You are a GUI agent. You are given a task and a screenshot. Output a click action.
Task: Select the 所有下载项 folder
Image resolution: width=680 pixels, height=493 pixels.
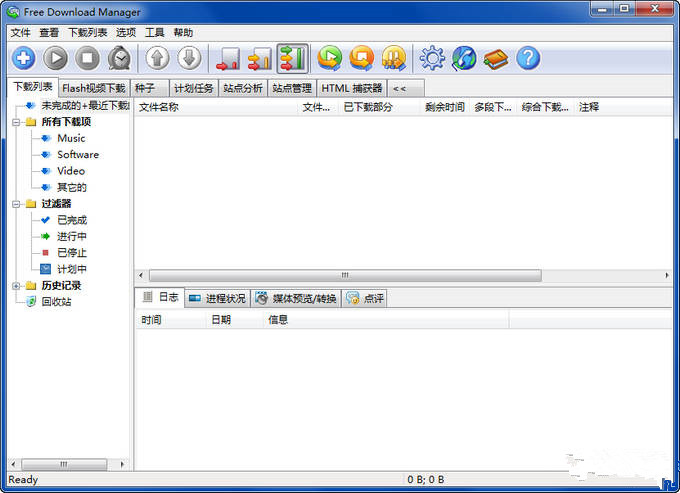(66, 122)
